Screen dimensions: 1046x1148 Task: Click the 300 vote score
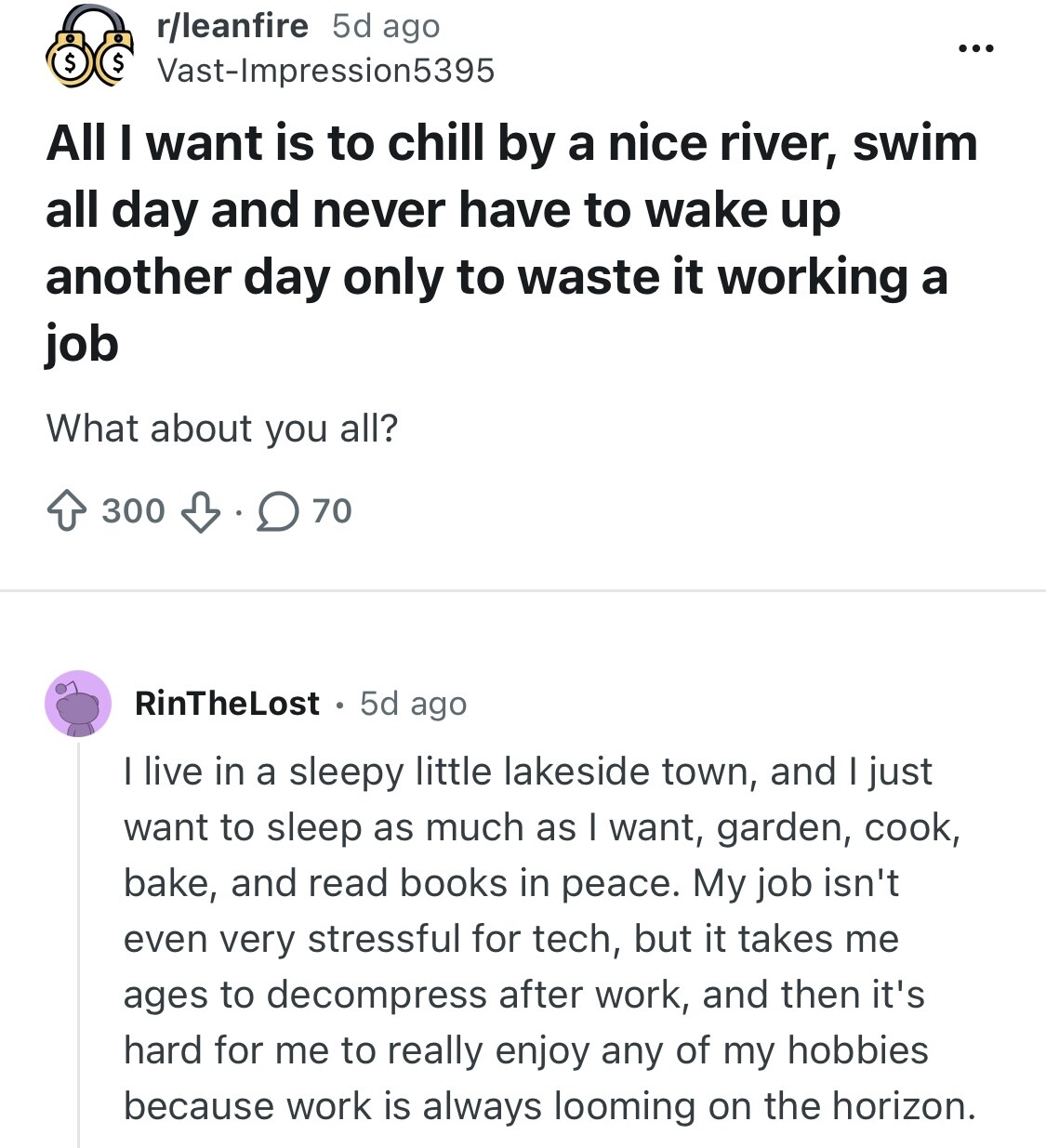[x=133, y=511]
